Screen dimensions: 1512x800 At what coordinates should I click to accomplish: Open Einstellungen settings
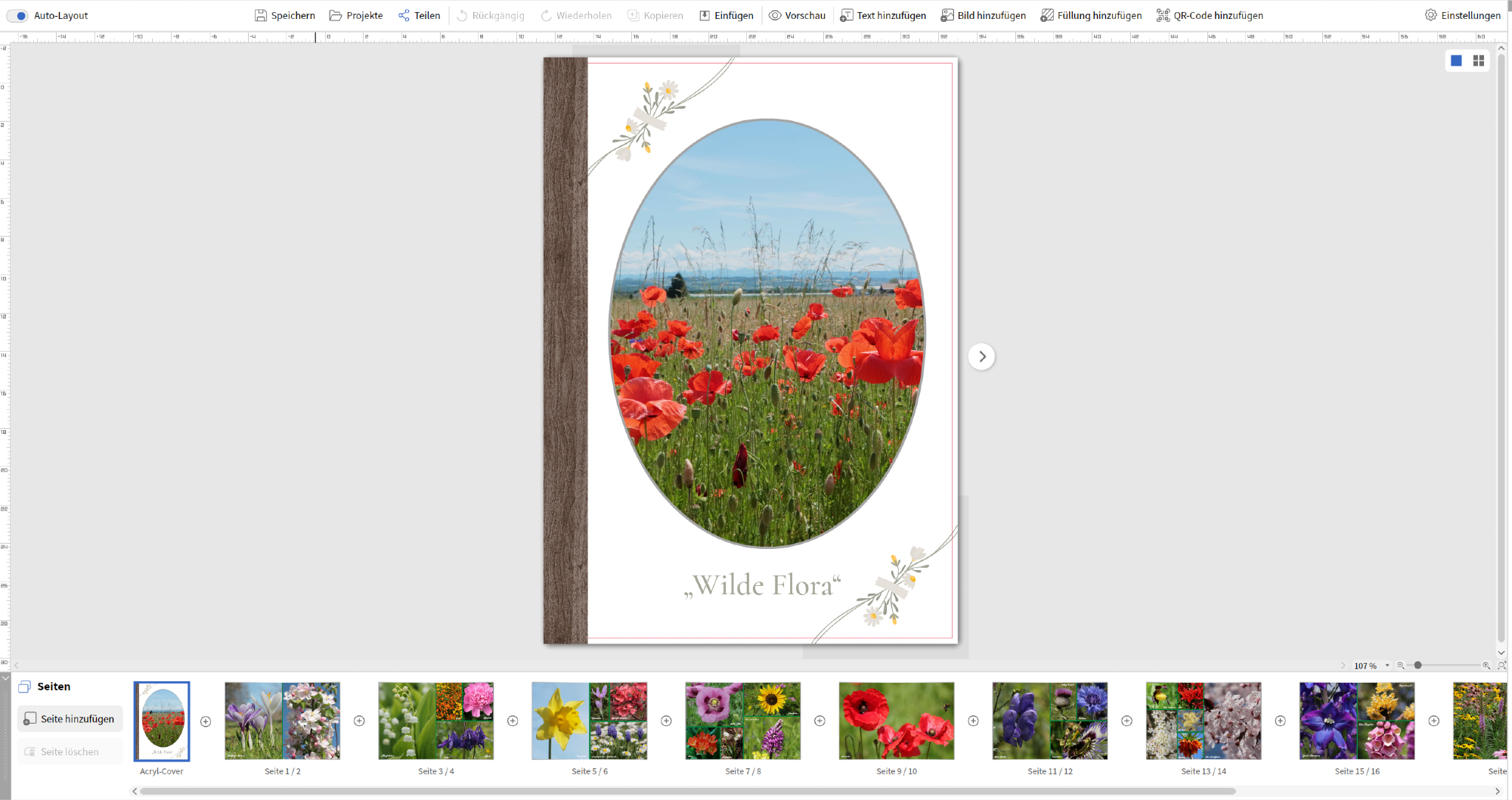1463,15
